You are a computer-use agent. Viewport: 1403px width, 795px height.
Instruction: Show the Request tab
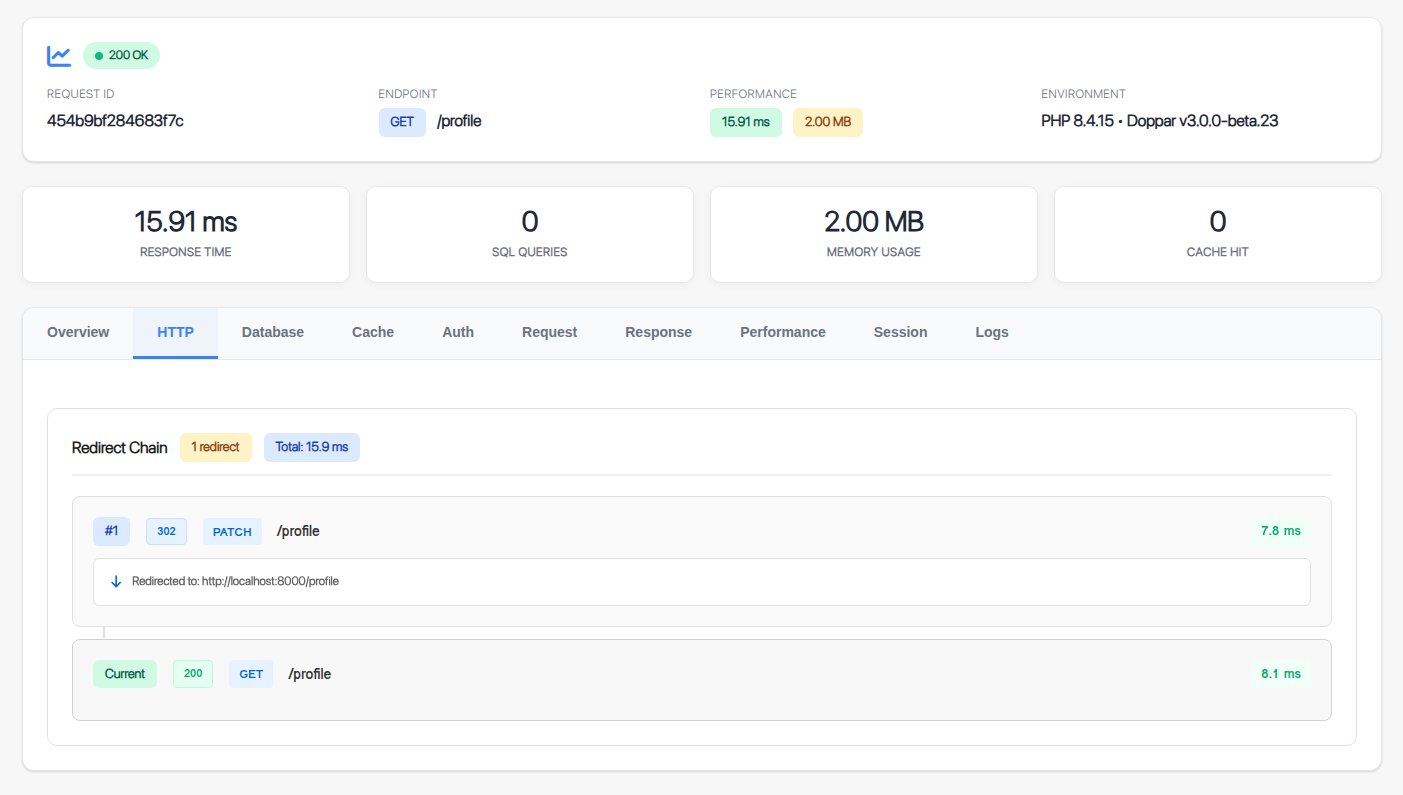click(x=549, y=332)
